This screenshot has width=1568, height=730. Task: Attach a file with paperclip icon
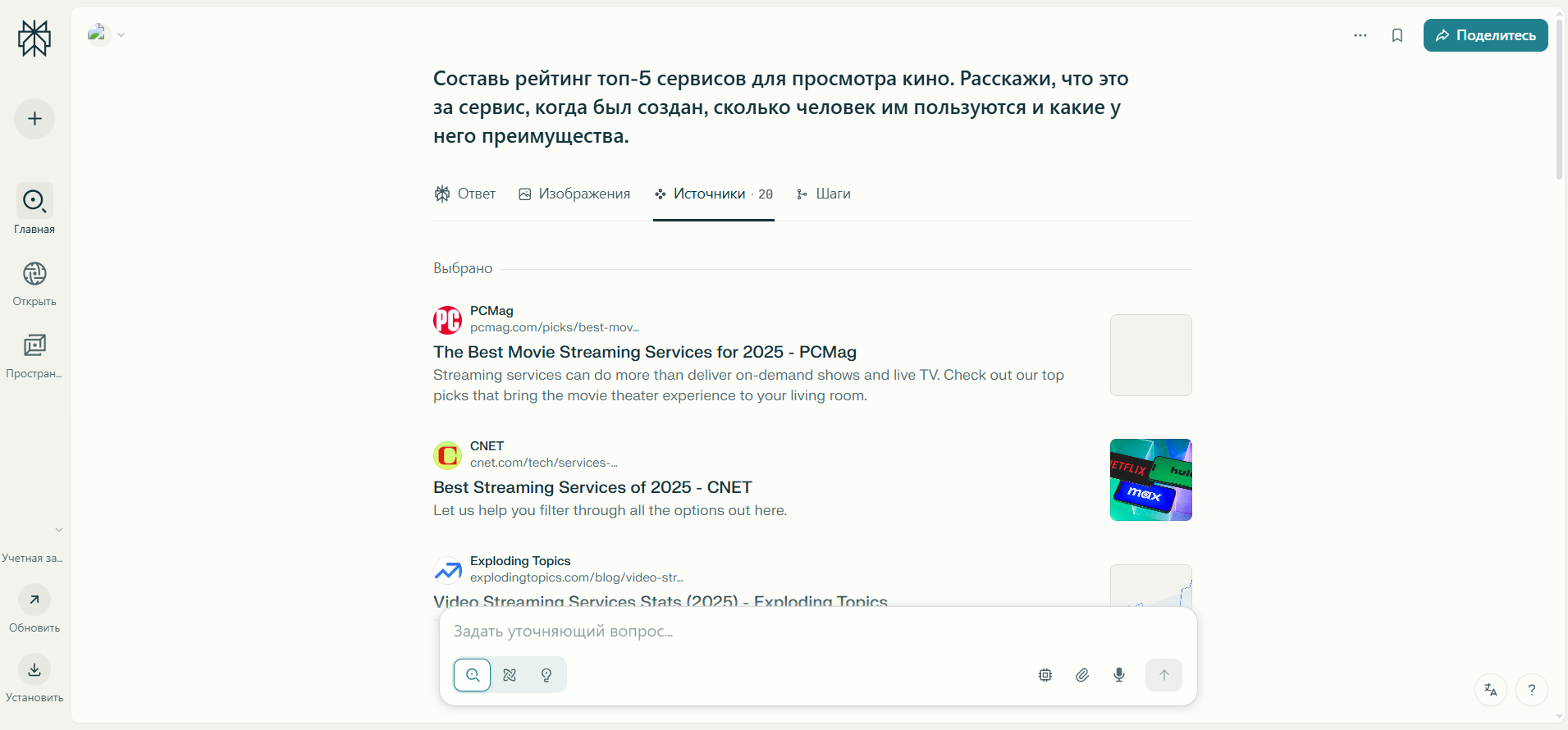[x=1082, y=675]
